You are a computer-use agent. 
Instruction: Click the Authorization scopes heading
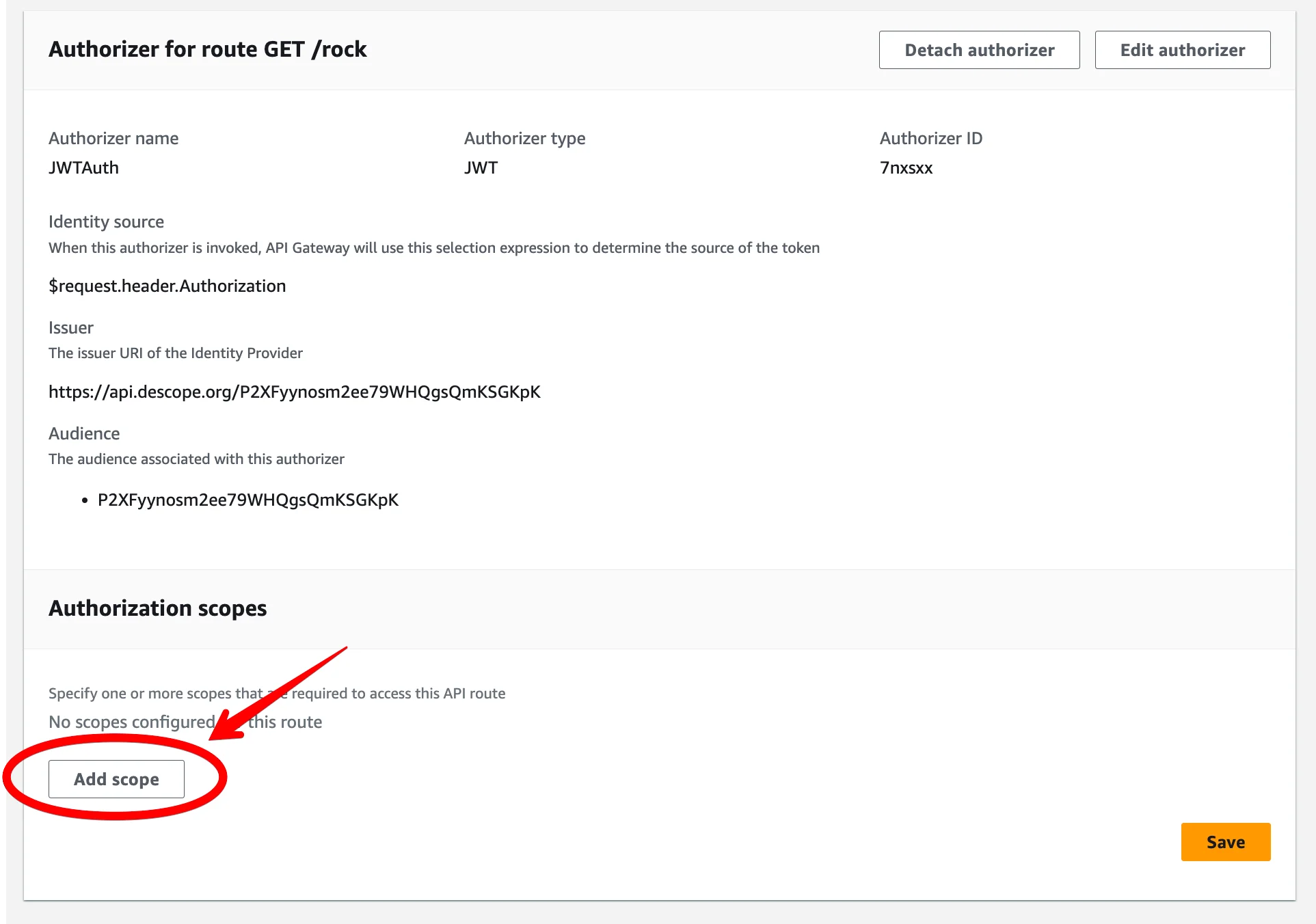pos(157,608)
